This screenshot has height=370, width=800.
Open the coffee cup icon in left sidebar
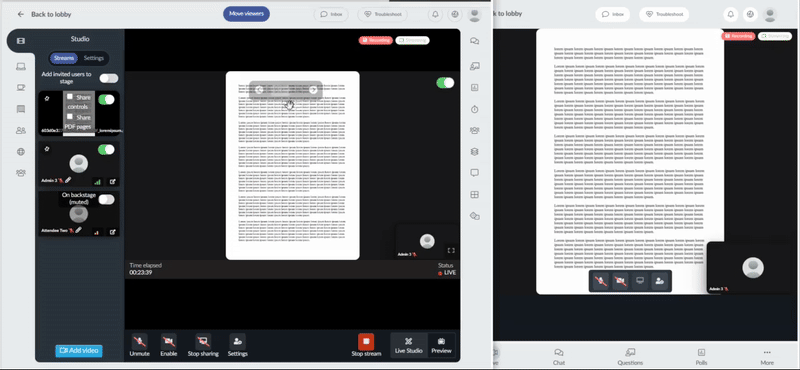(21, 87)
